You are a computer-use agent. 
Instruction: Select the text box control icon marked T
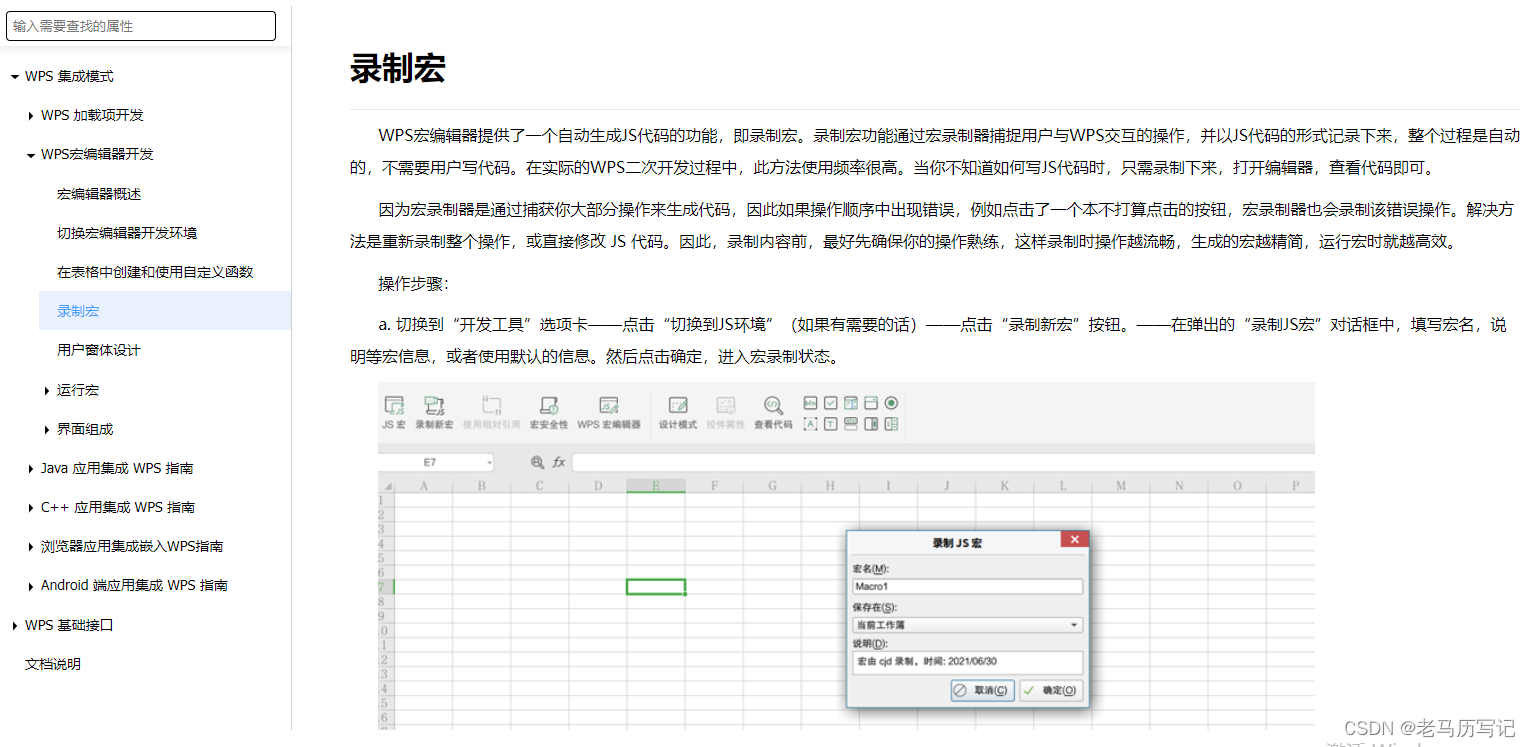(831, 424)
